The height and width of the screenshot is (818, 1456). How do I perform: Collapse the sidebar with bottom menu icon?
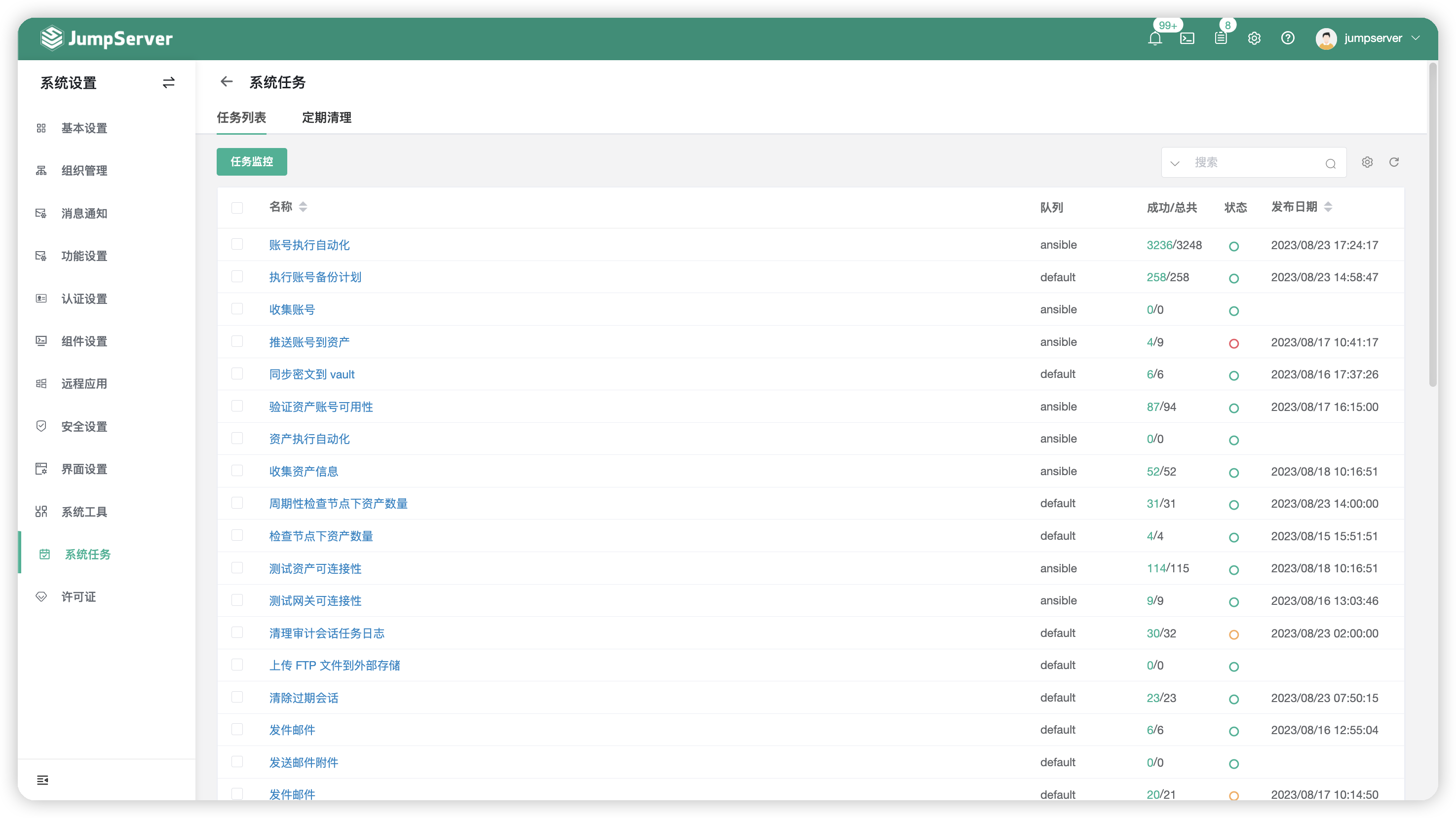point(42,780)
